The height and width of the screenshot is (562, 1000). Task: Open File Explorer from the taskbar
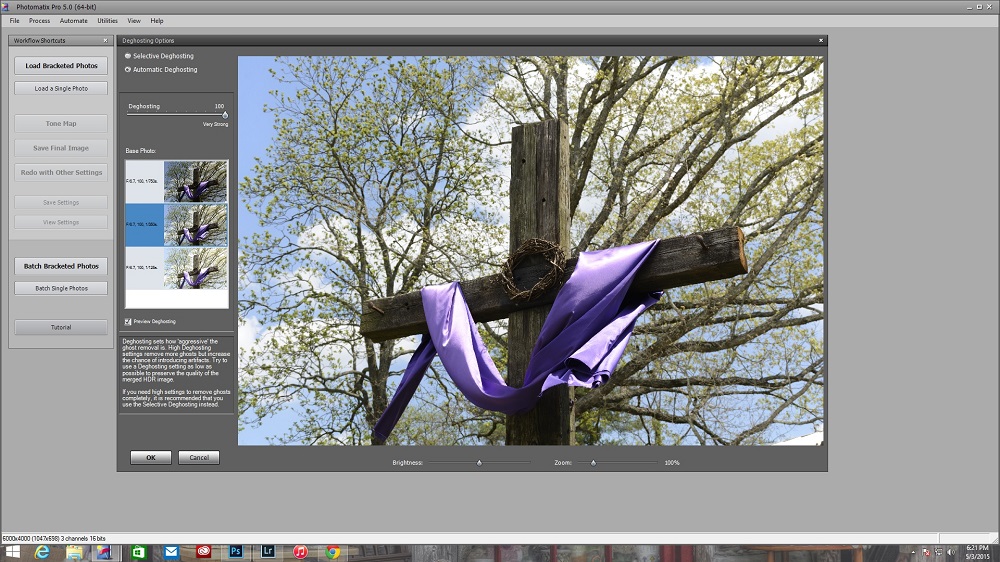click(x=73, y=552)
